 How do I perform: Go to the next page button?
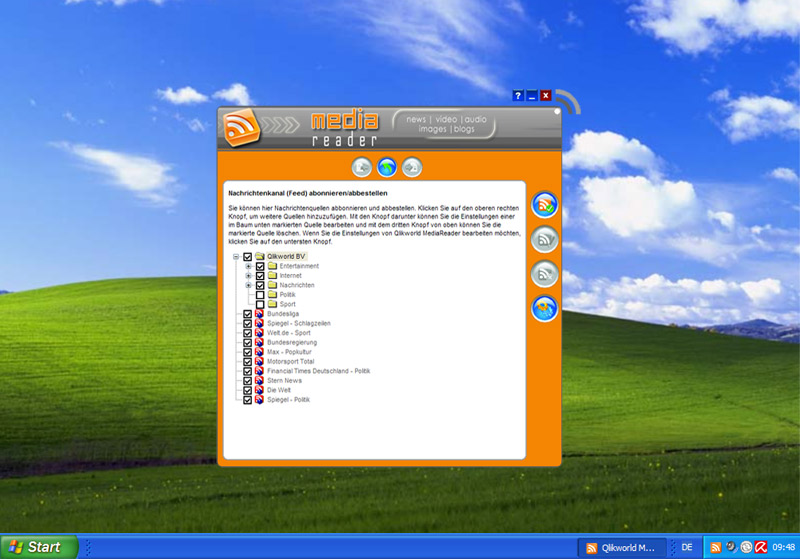[412, 167]
